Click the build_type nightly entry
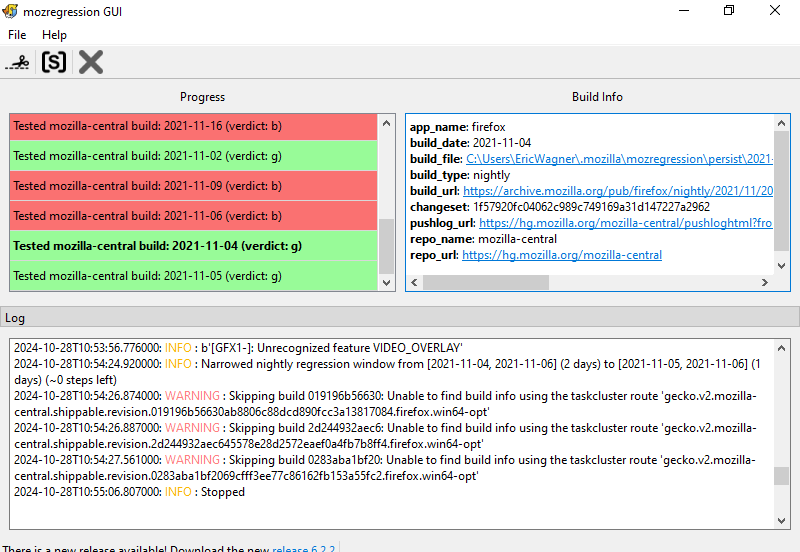 click(x=460, y=175)
